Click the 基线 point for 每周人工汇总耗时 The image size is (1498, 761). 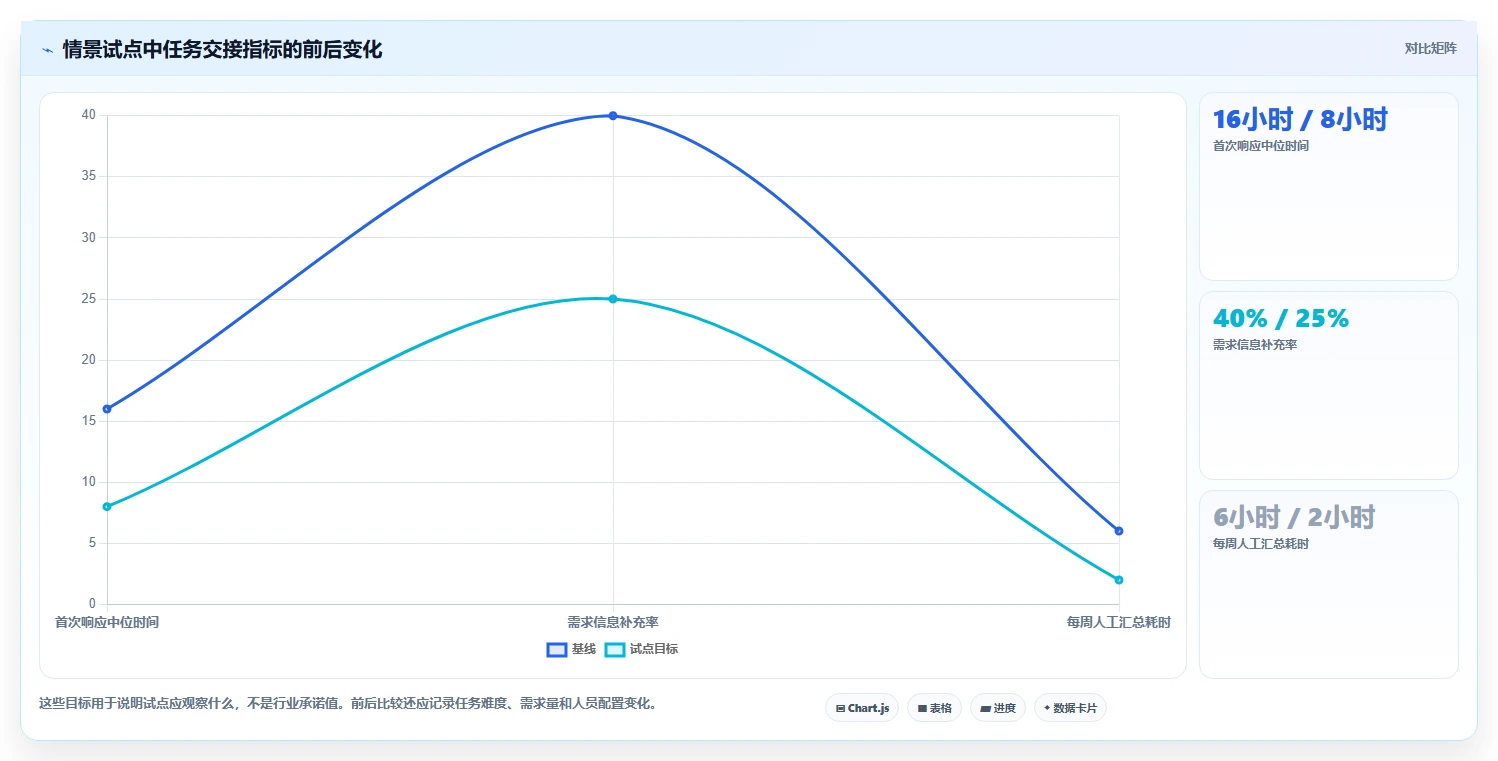click(1119, 531)
